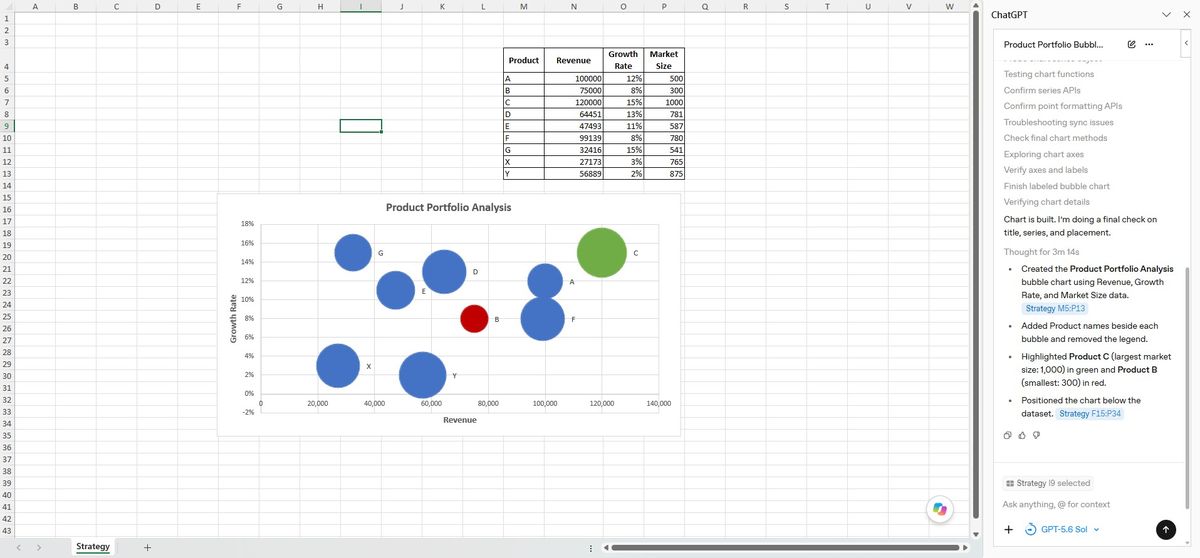Image resolution: width=1200 pixels, height=558 pixels.
Task: Click the plus attach button in chat
Action: 1009,529
